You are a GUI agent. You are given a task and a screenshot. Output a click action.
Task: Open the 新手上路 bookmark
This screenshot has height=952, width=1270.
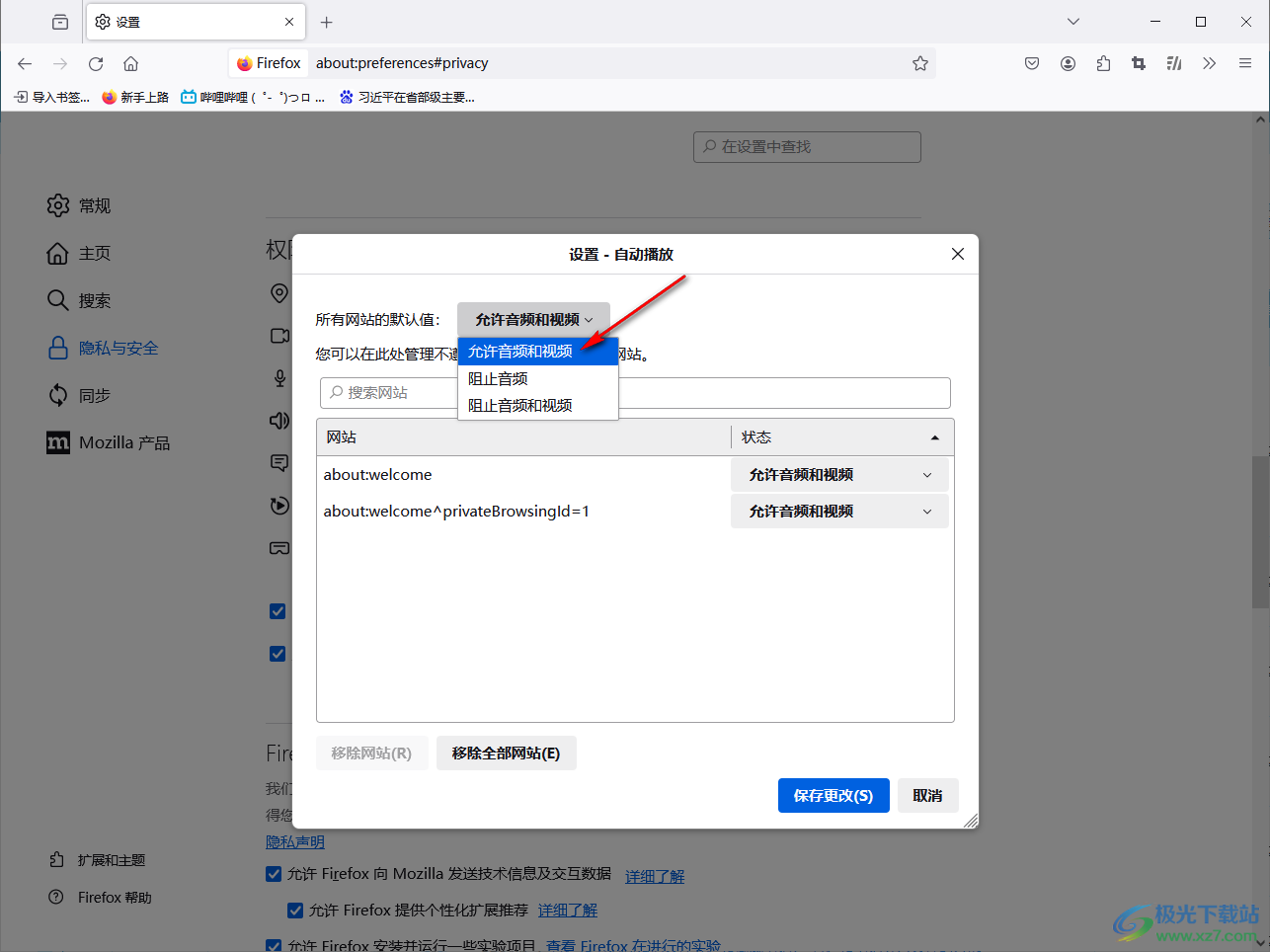click(x=135, y=97)
